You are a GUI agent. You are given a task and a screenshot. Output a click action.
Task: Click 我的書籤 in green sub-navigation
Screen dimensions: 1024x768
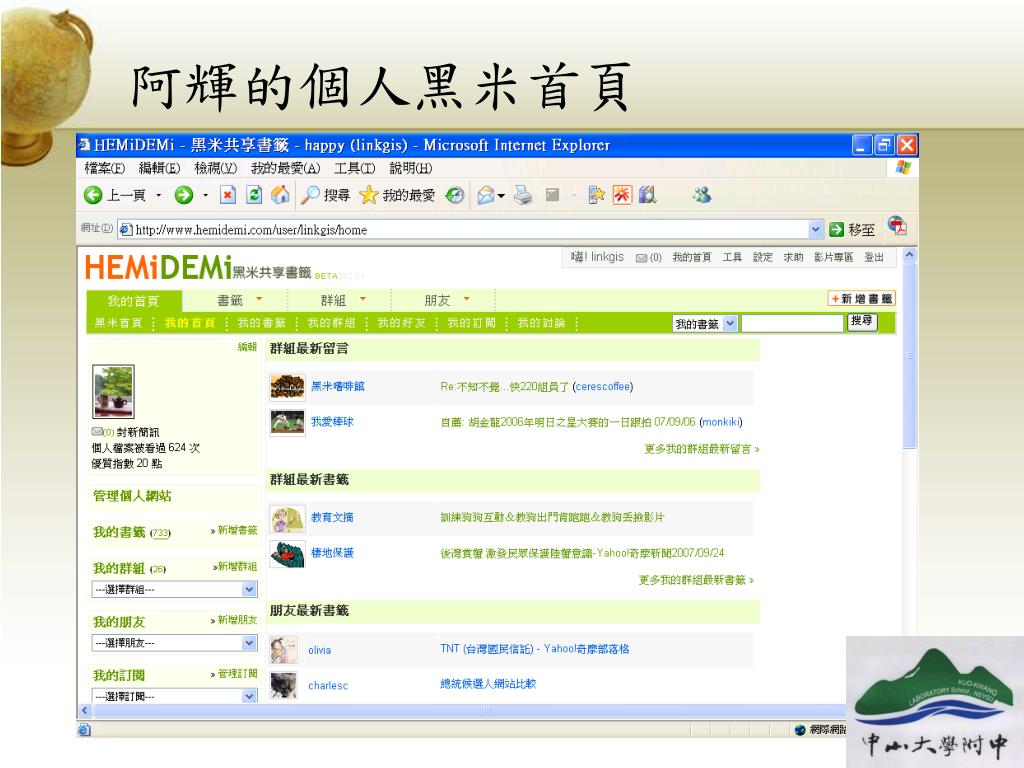coord(261,323)
